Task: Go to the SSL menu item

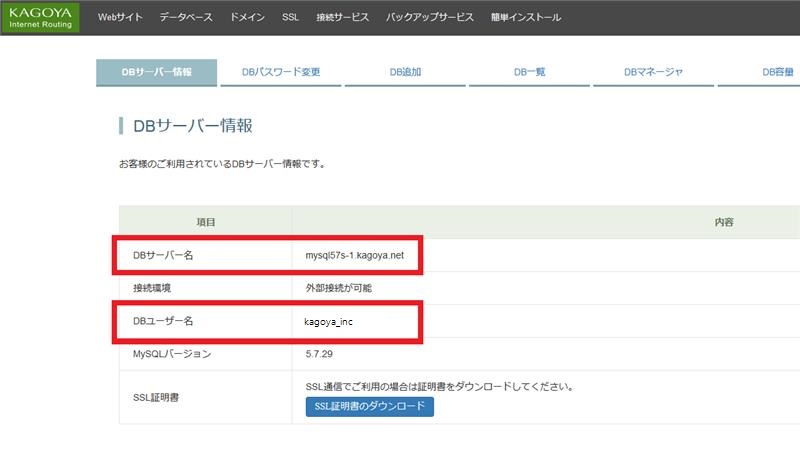Action: tap(291, 18)
